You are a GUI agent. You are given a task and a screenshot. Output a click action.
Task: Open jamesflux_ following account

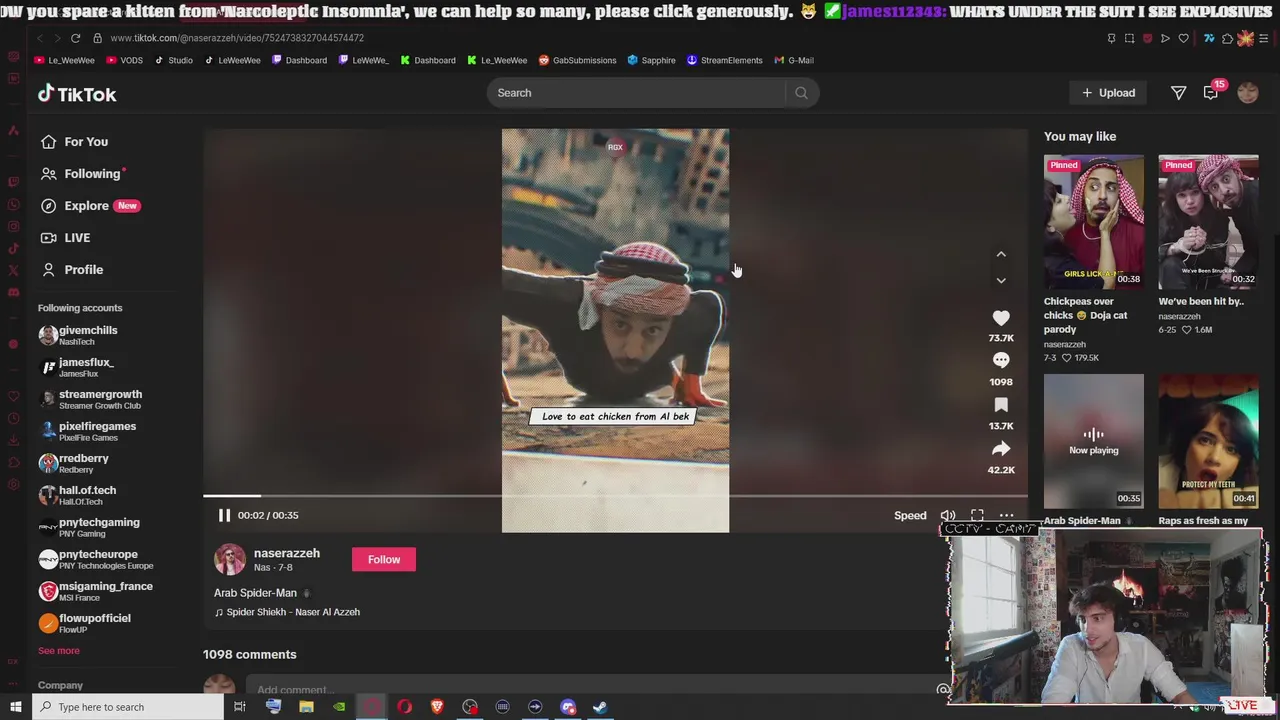tap(76, 368)
